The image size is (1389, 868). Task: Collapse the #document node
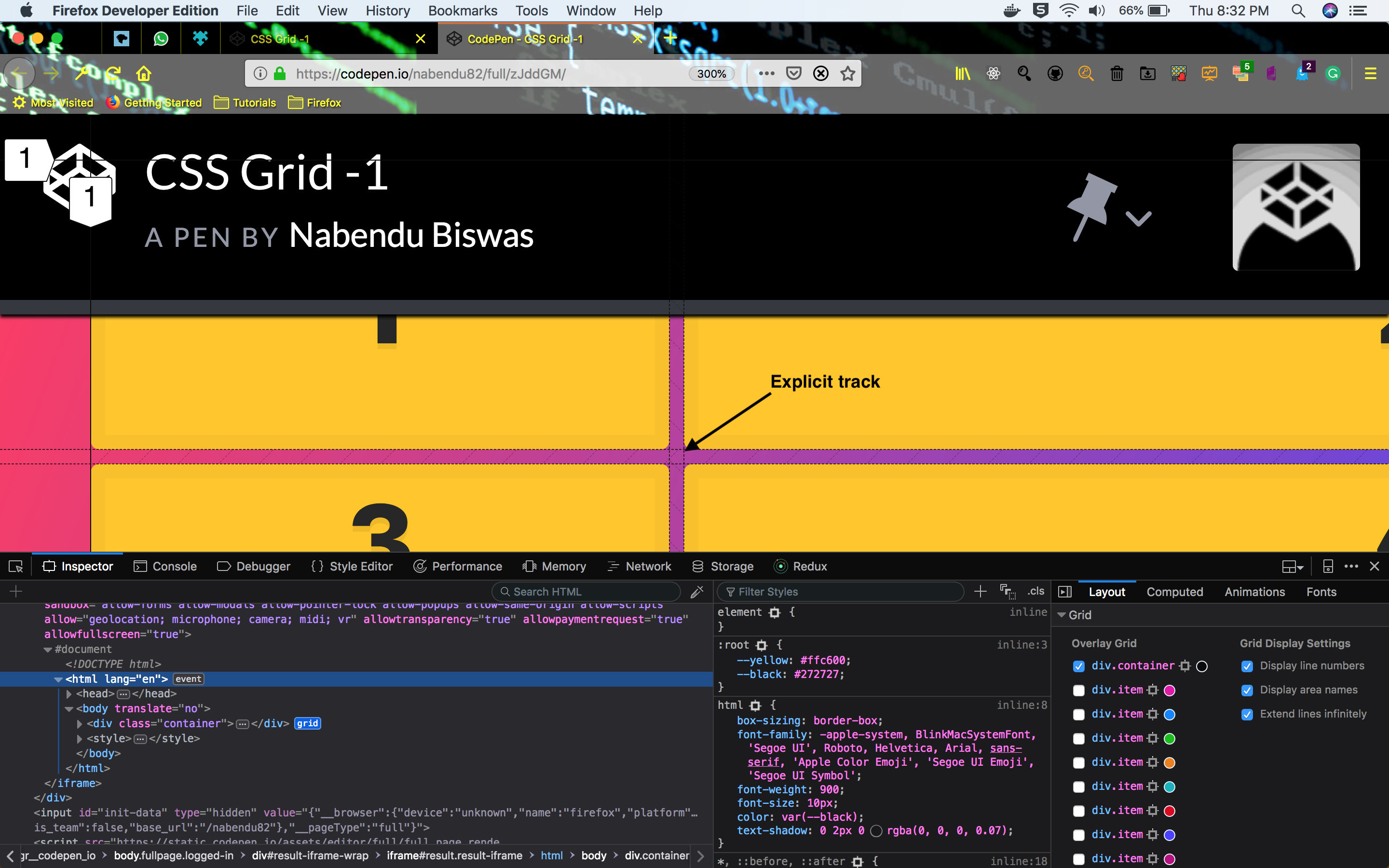(x=48, y=649)
